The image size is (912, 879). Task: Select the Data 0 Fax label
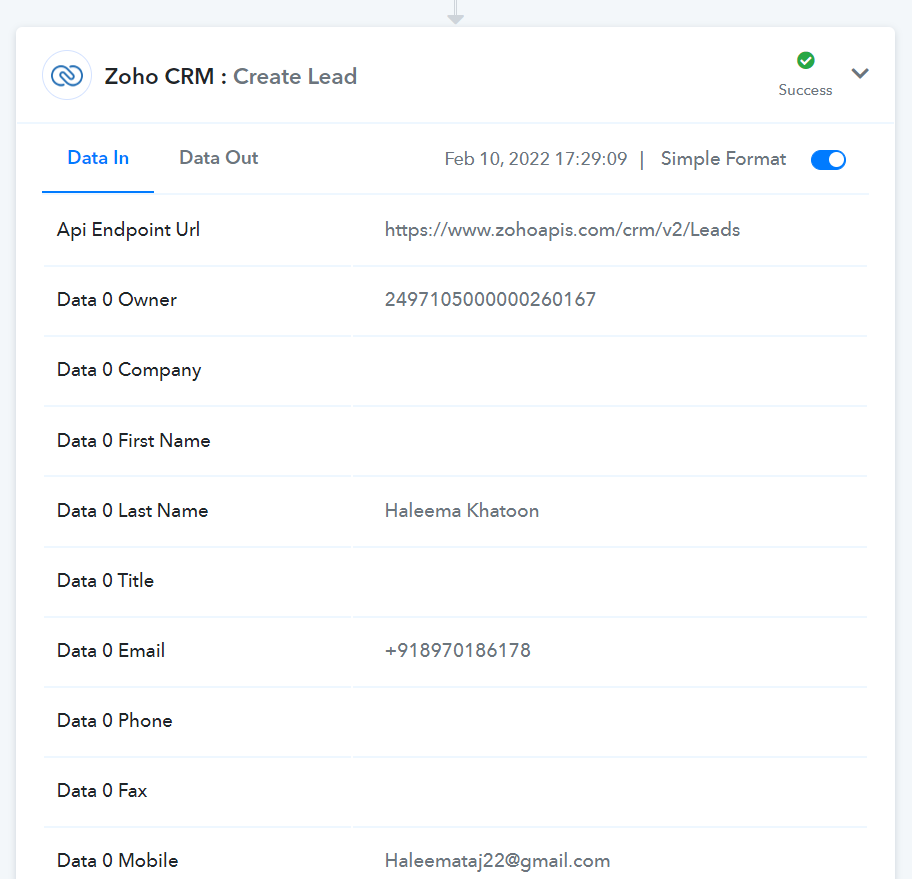point(102,791)
